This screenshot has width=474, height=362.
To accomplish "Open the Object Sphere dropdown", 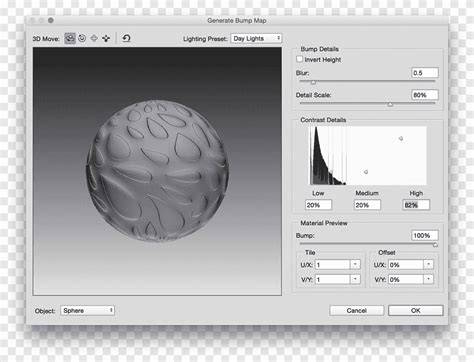I will [x=87, y=311].
